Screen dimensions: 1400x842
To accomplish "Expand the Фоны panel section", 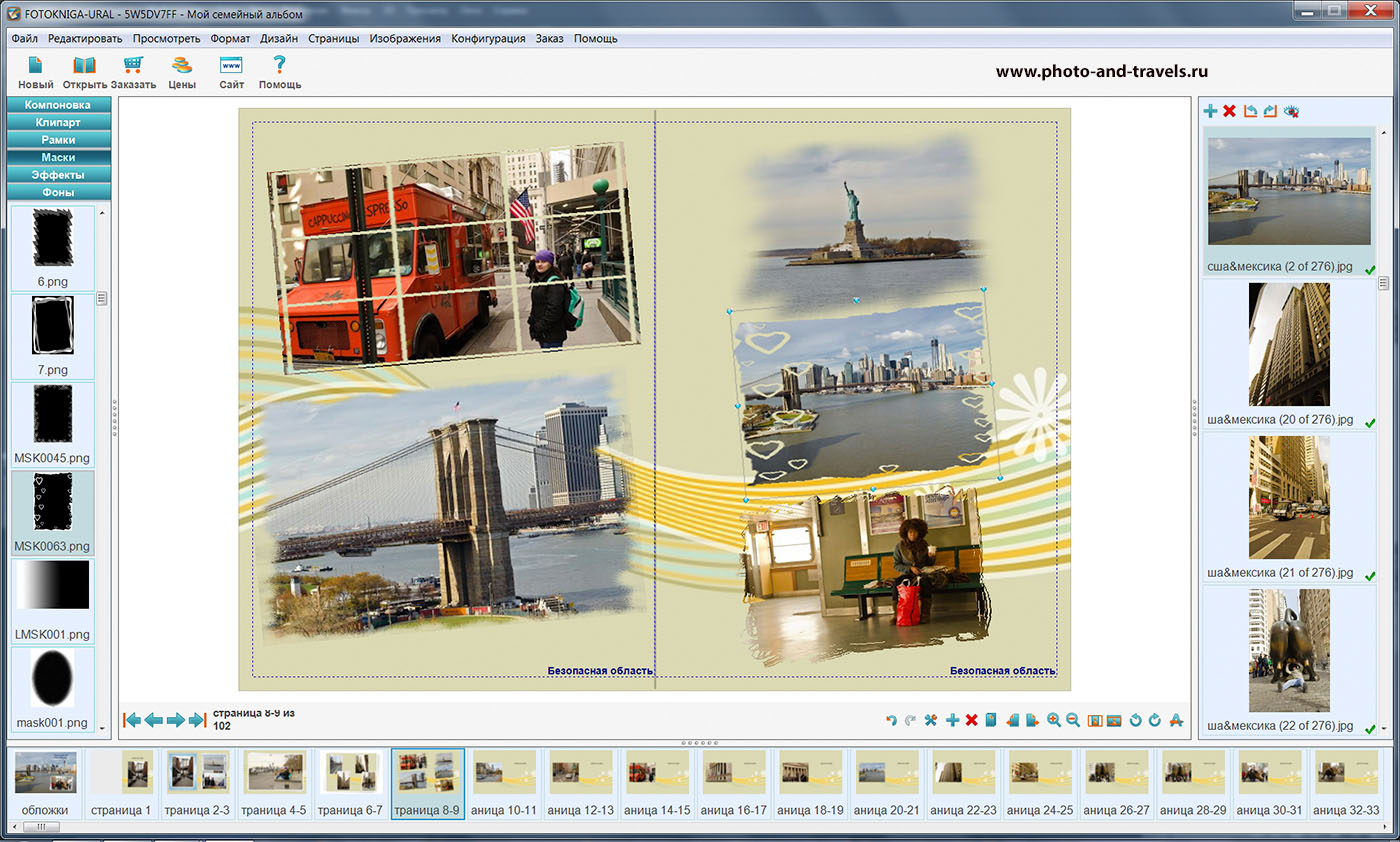I will [x=58, y=192].
